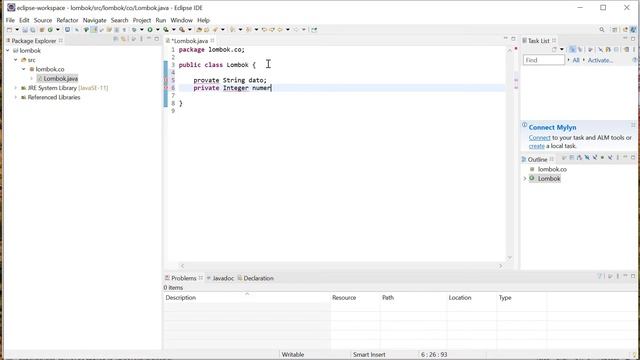Click the editor vertical scrollbar down arrow
The width and height of the screenshot is (640, 360).
click(509, 258)
